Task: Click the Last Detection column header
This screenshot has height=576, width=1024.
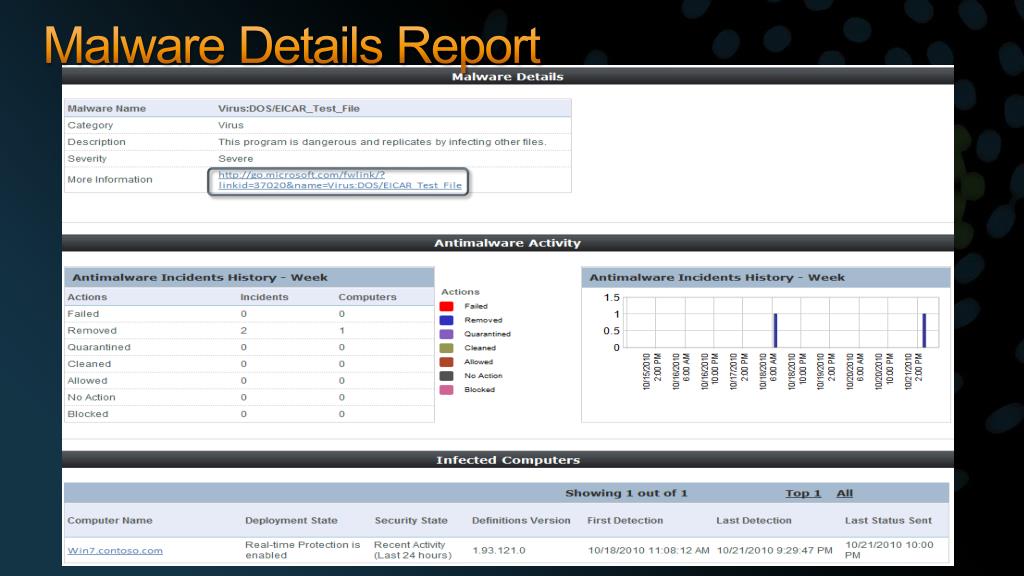Action: [x=754, y=520]
